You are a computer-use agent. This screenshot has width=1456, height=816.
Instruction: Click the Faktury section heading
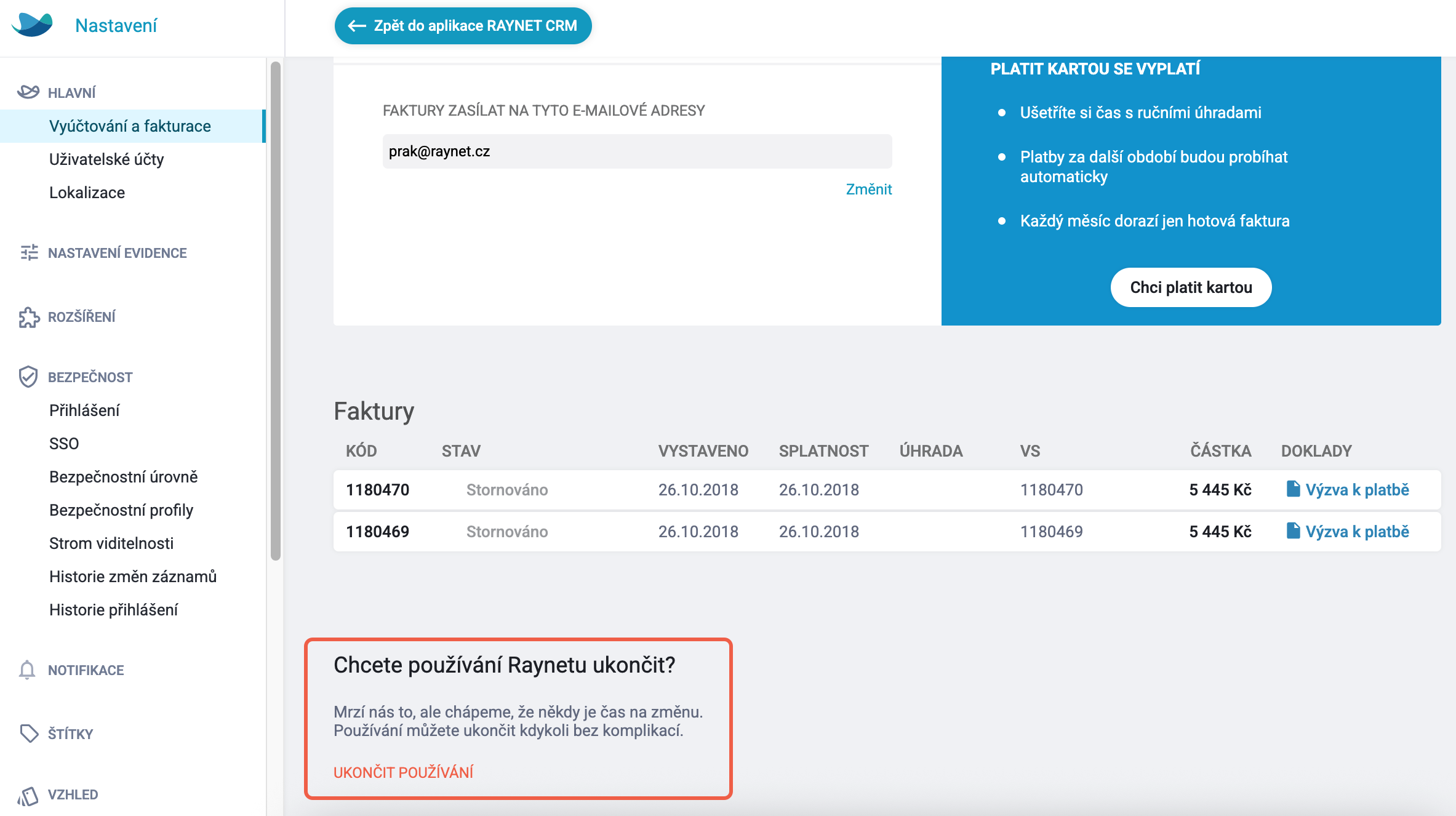(374, 411)
